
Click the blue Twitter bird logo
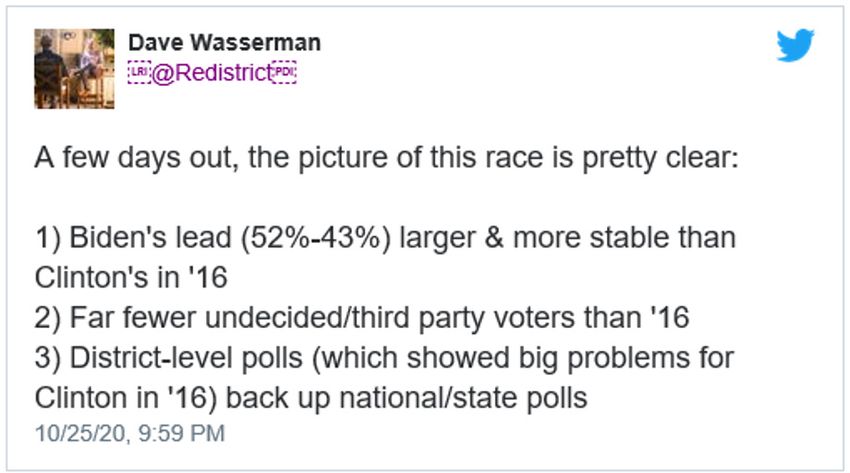coord(795,46)
